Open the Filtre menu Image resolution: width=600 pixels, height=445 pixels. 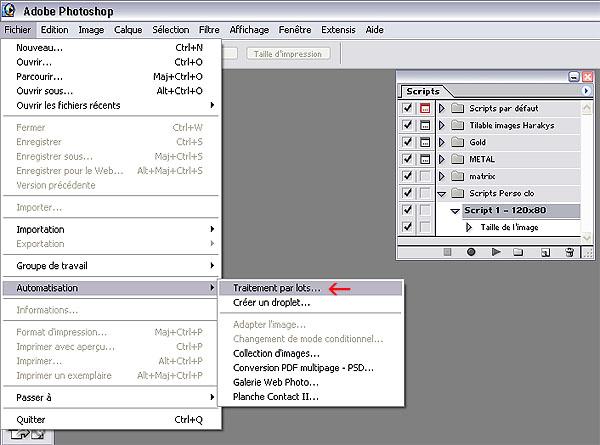[209, 30]
